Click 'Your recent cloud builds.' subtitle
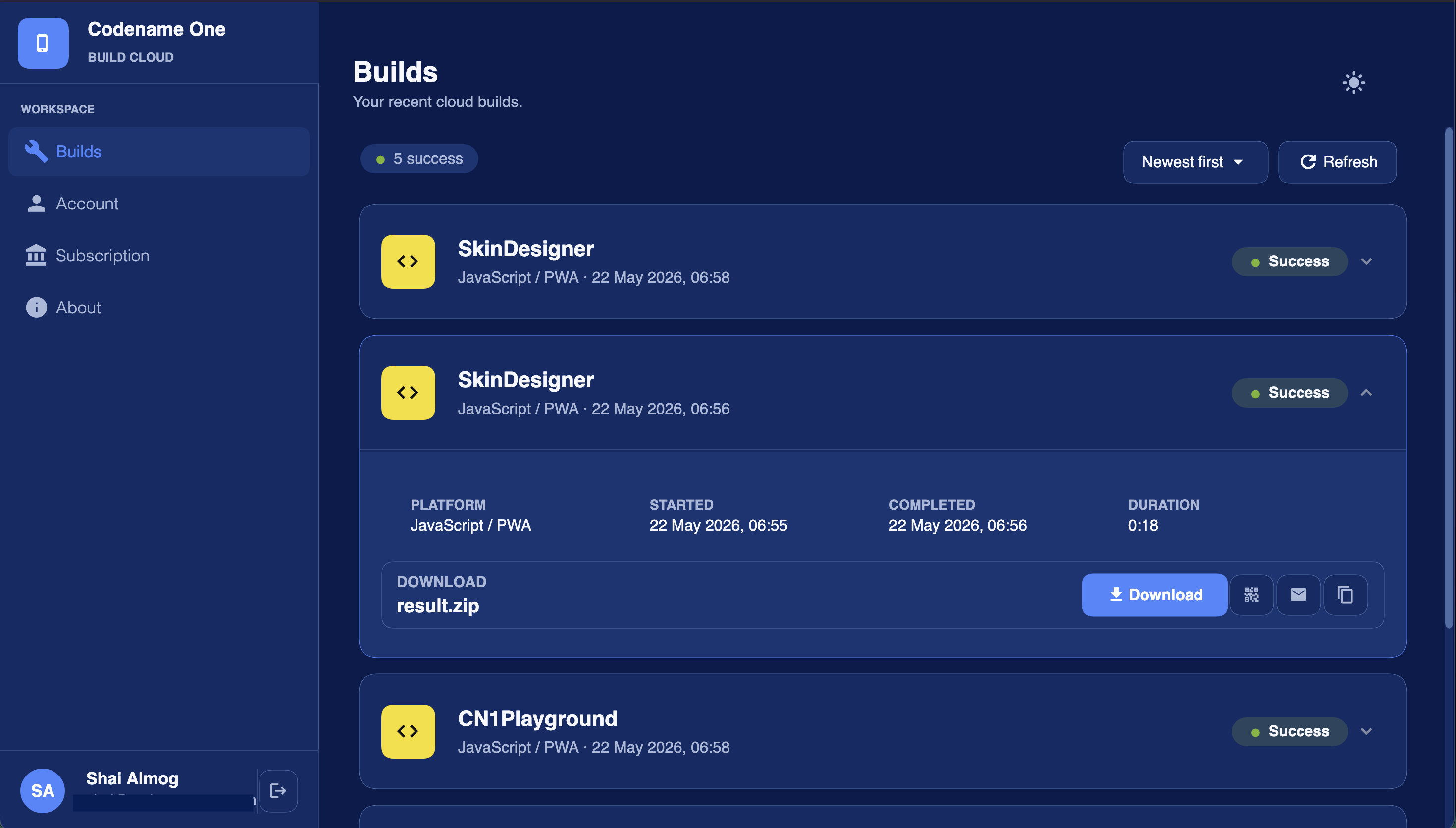Image resolution: width=1456 pixels, height=828 pixels. 437,102
